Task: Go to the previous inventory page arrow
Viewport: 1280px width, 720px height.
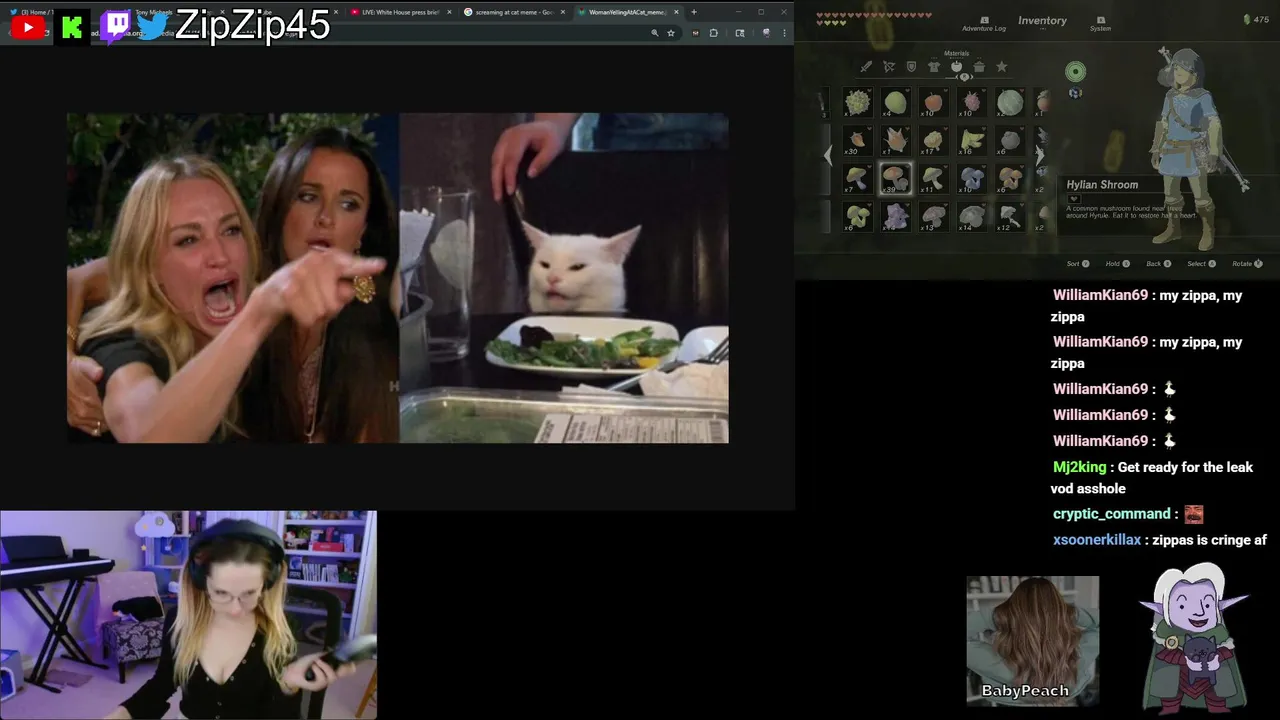Action: click(x=827, y=156)
